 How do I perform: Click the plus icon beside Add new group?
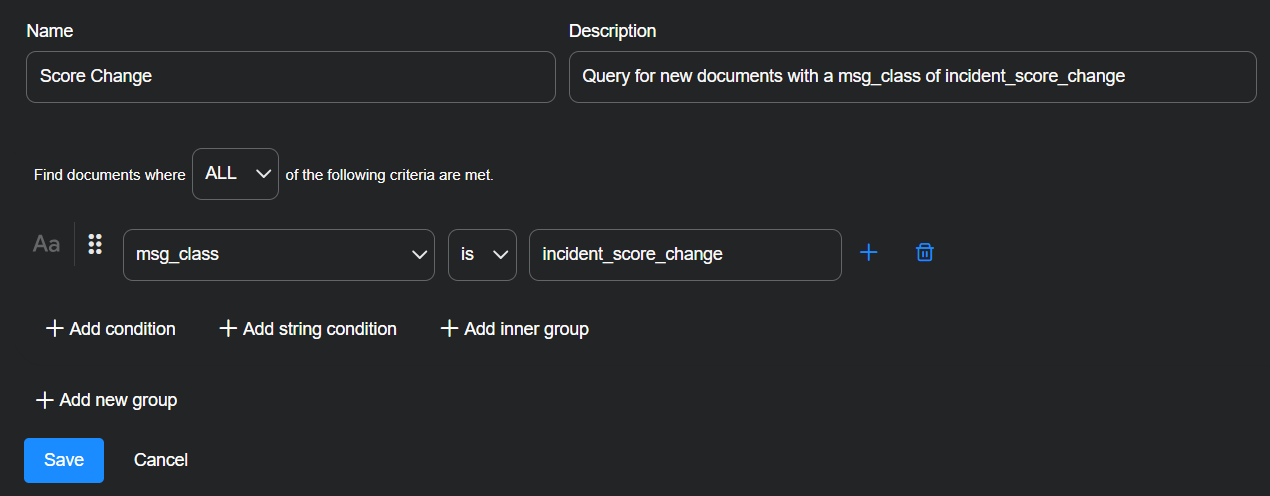point(44,400)
